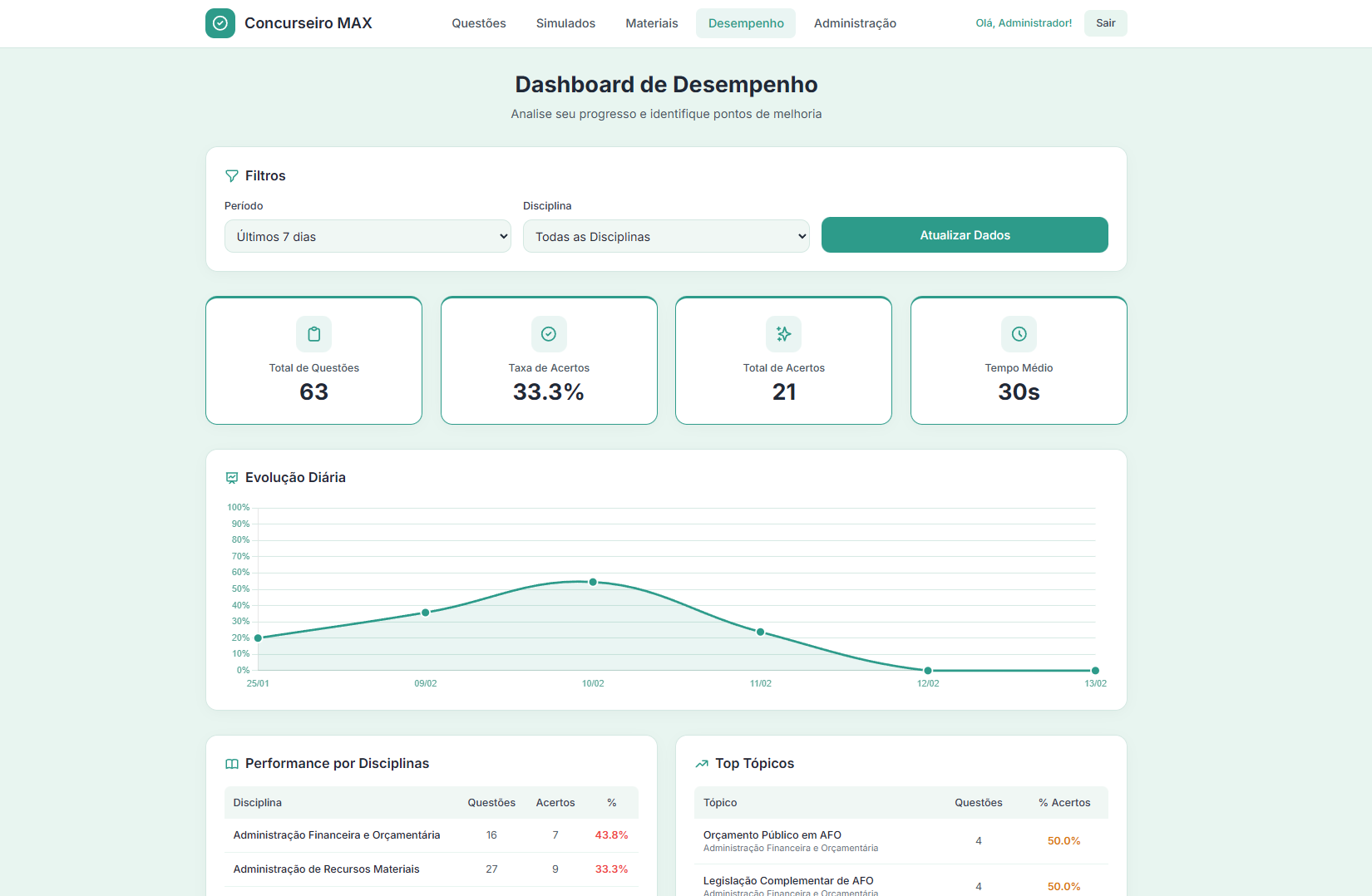Expand the Disciplina dropdown showing Todas as Disciplinas

666,236
